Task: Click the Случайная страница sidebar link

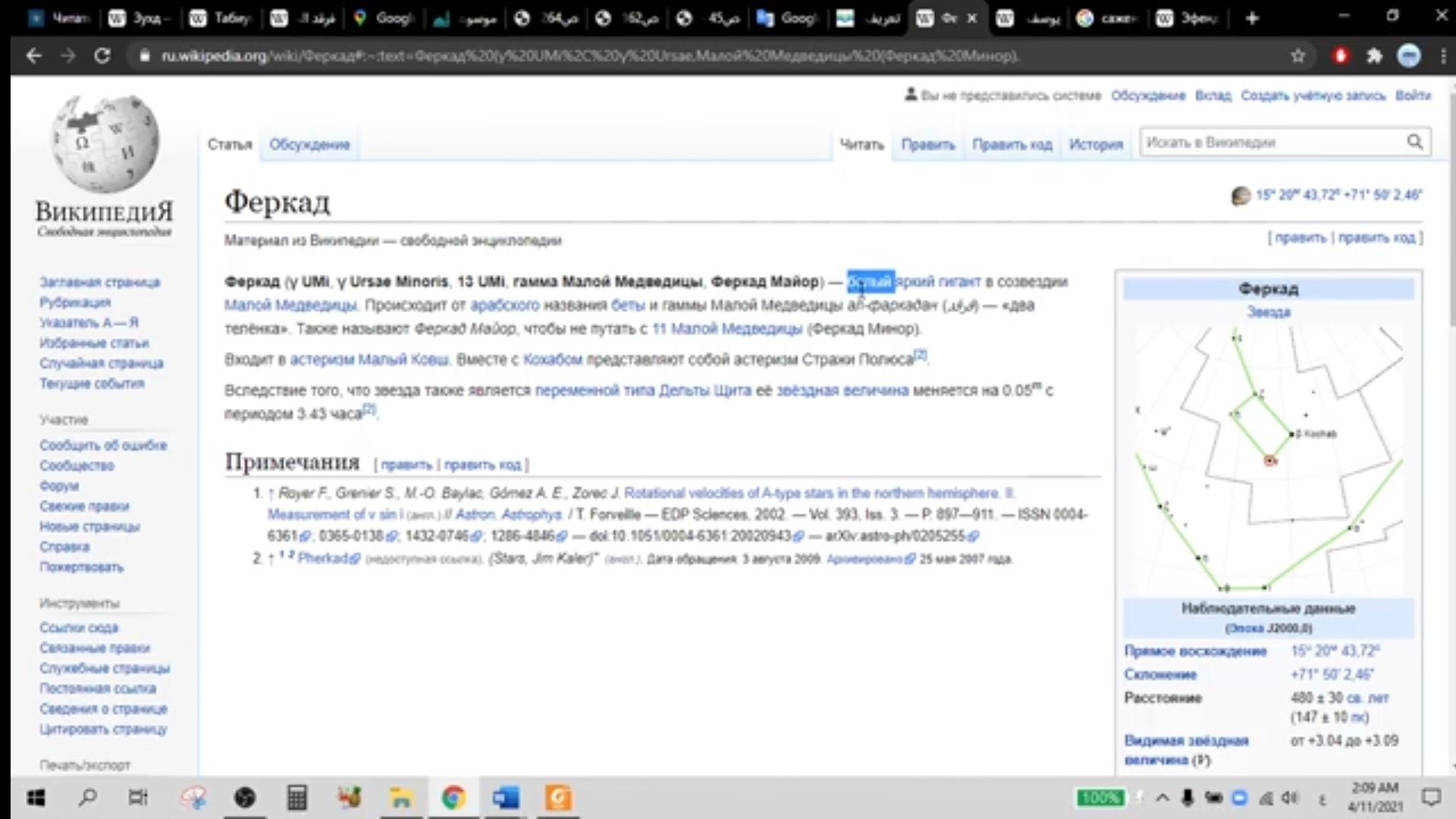Action: click(x=101, y=363)
